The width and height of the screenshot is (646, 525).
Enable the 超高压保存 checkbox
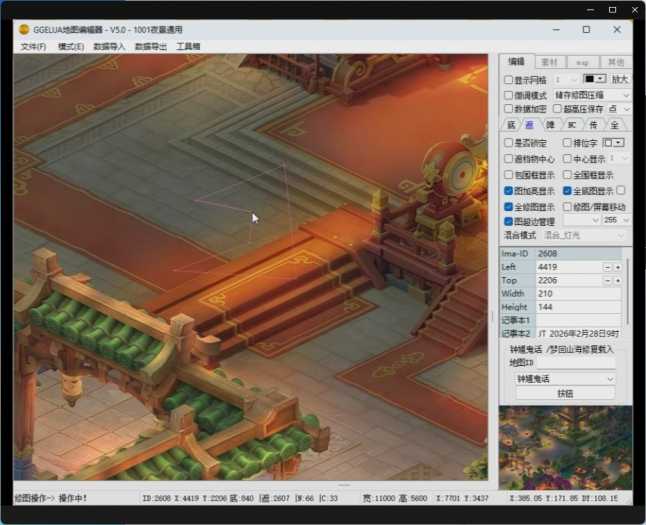click(557, 108)
